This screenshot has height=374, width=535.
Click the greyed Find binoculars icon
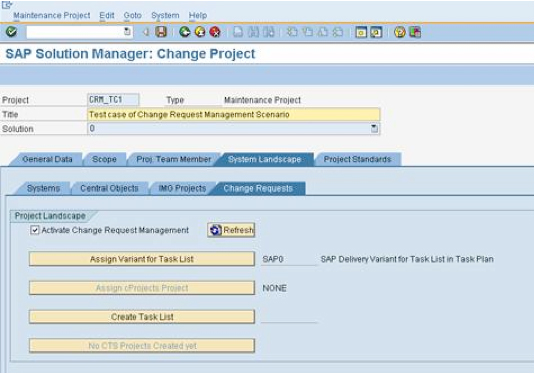point(254,32)
